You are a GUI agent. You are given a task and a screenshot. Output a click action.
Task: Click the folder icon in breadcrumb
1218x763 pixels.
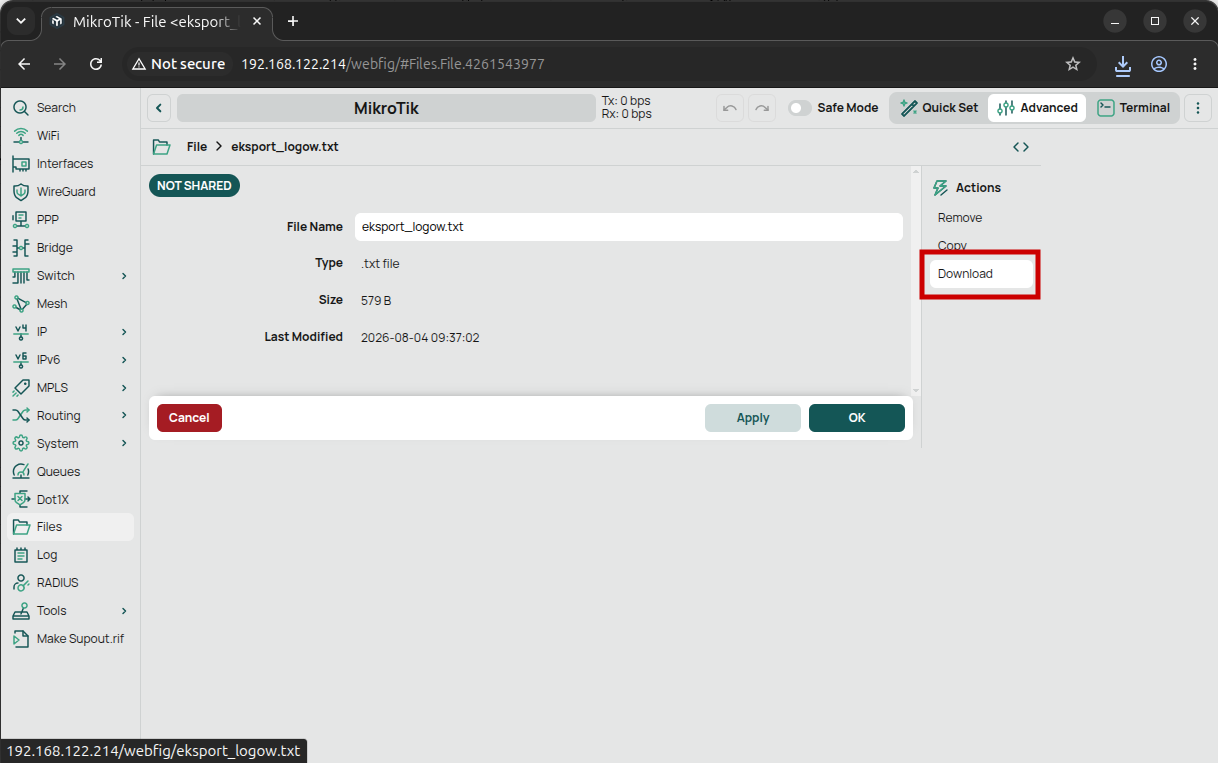[161, 147]
